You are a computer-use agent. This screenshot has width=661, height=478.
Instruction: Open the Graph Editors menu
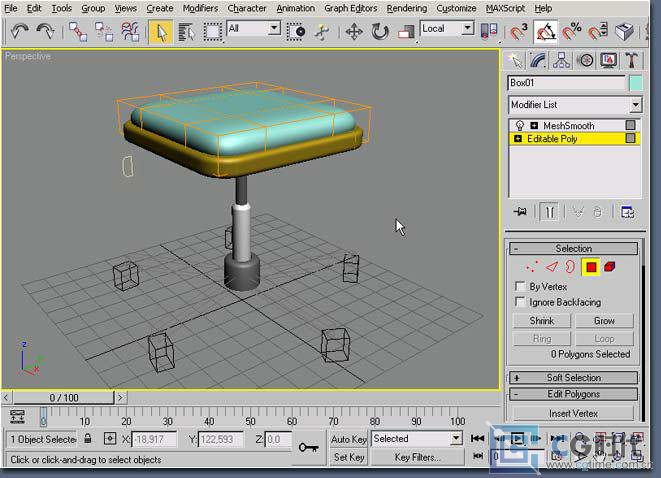point(351,8)
